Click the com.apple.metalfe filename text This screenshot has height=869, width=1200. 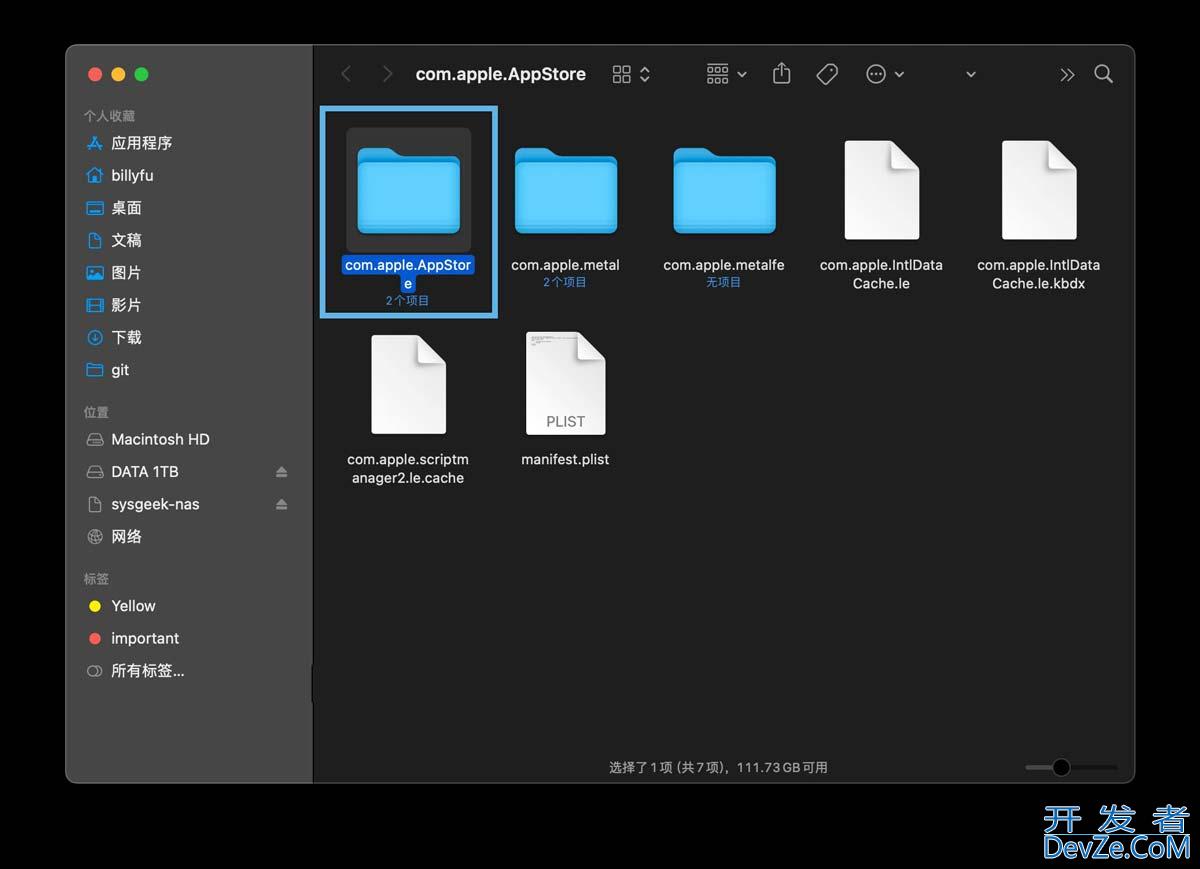pyautogui.click(x=724, y=265)
